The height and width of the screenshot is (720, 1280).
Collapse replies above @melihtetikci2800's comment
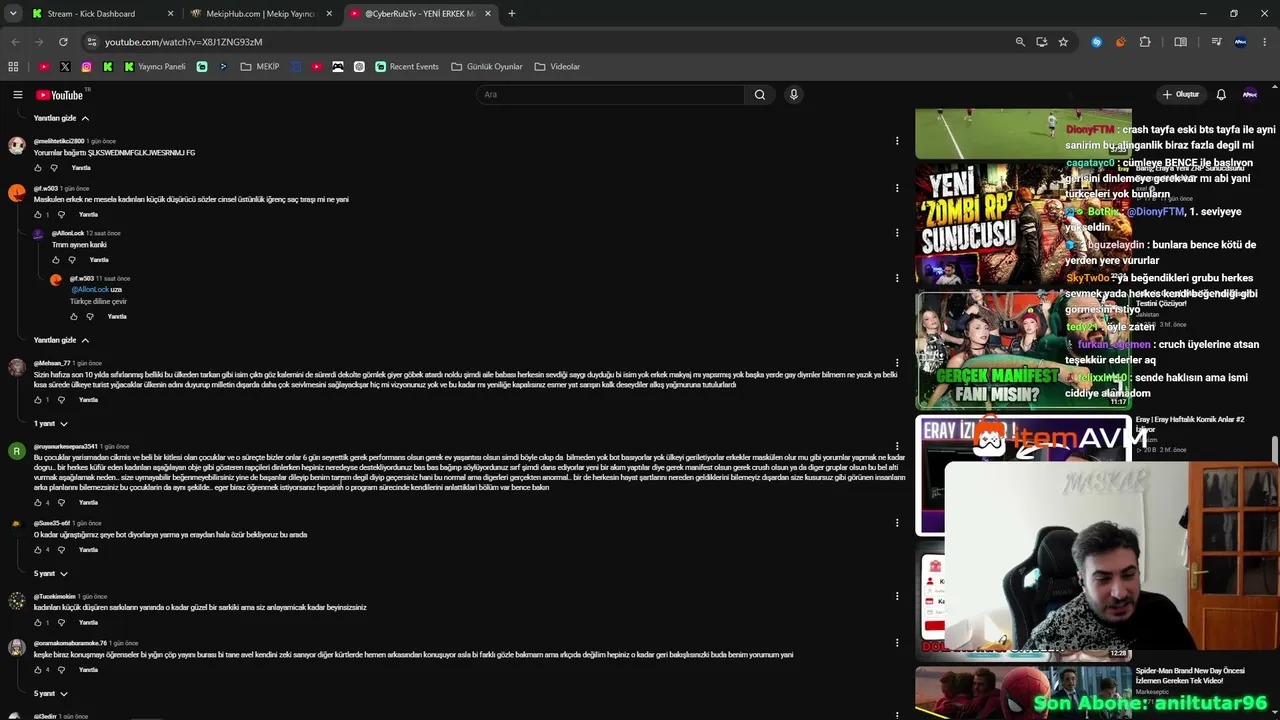pos(62,118)
